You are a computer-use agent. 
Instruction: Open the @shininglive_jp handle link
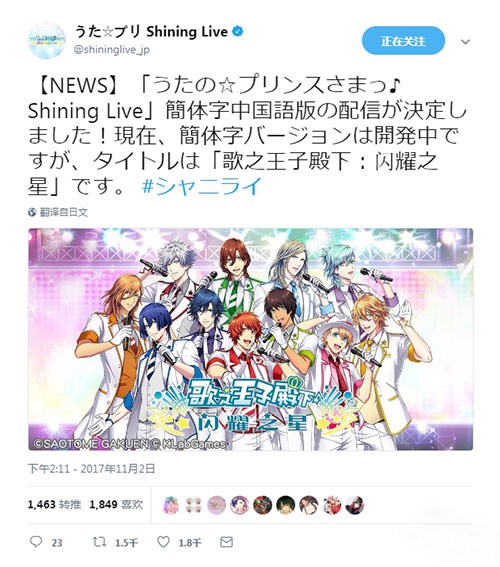(111, 50)
